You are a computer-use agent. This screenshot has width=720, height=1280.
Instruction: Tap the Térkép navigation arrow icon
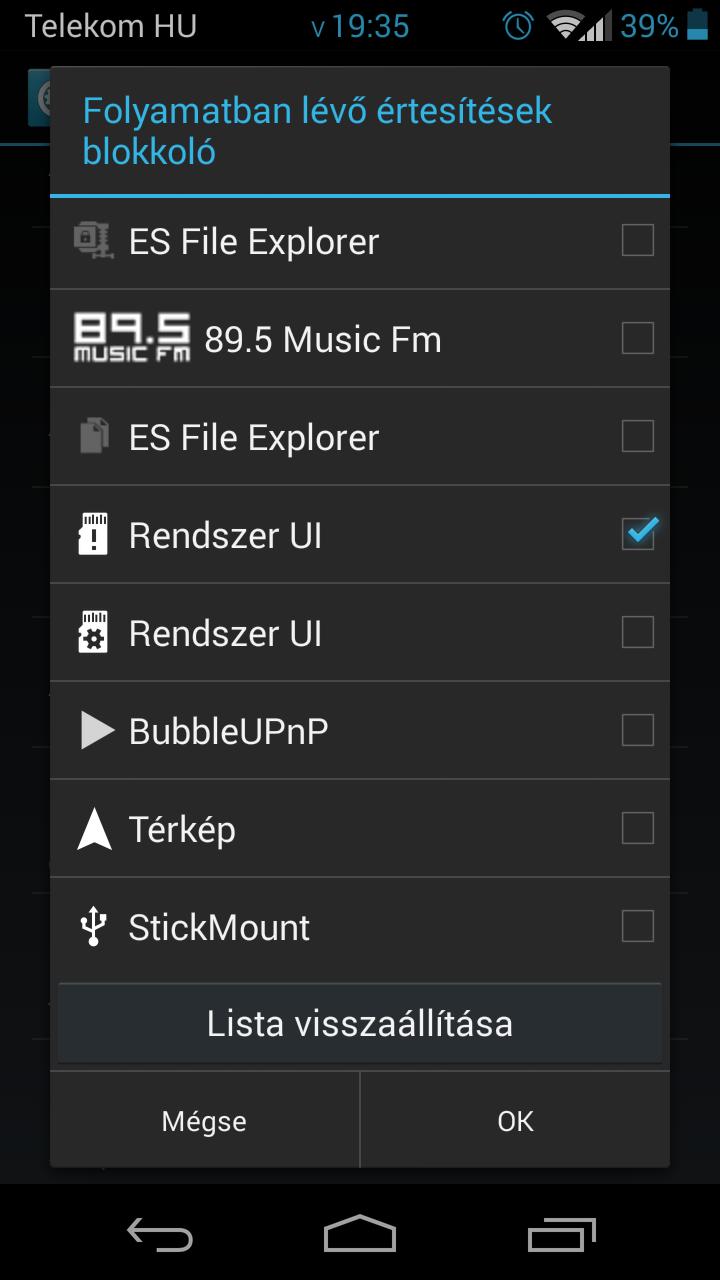pyautogui.click(x=94, y=829)
